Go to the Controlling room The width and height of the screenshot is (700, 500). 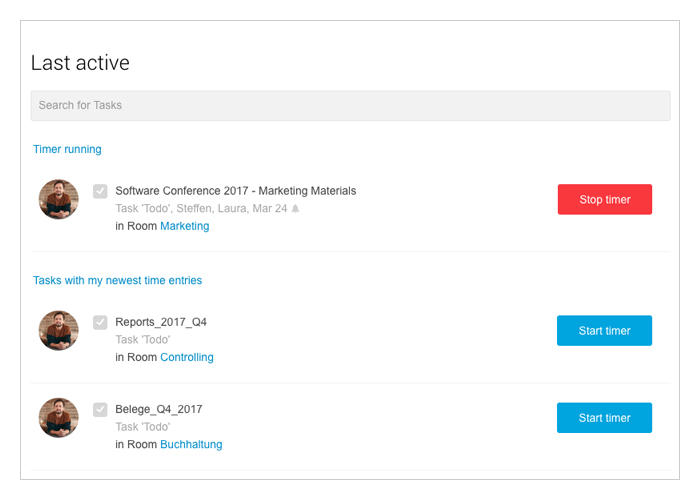tap(187, 357)
